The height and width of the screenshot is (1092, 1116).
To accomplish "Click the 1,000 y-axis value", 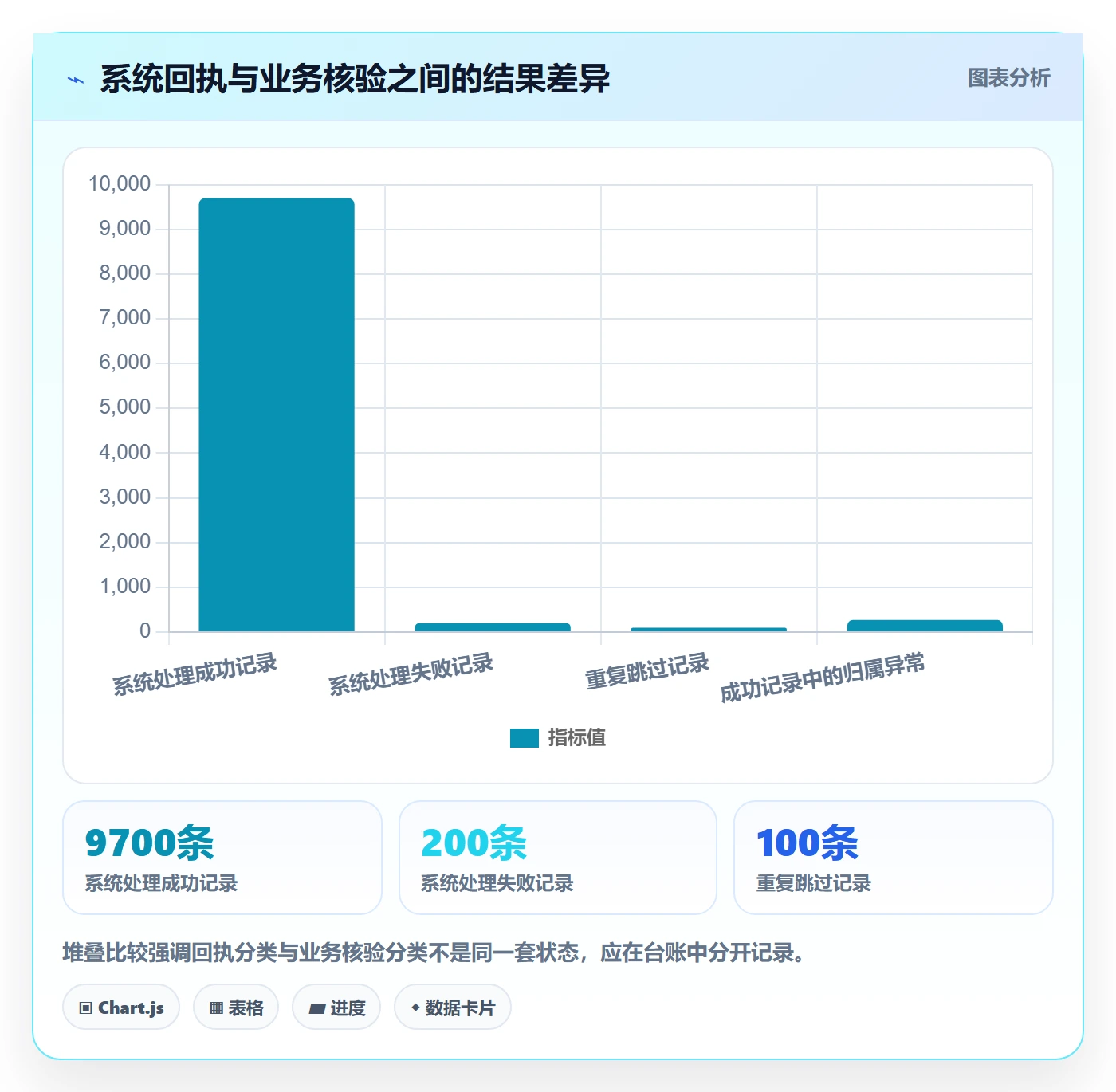I will pos(124,587).
